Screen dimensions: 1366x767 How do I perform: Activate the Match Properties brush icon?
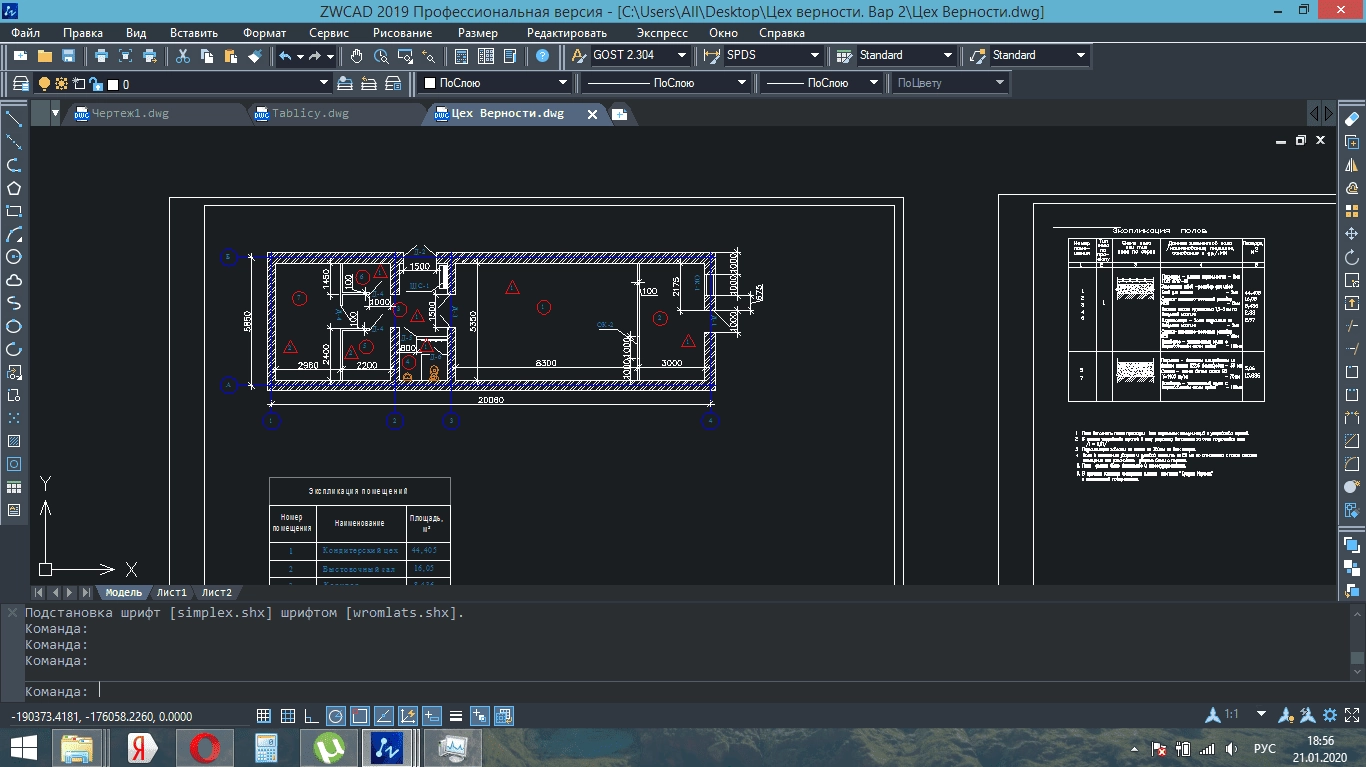coord(255,56)
